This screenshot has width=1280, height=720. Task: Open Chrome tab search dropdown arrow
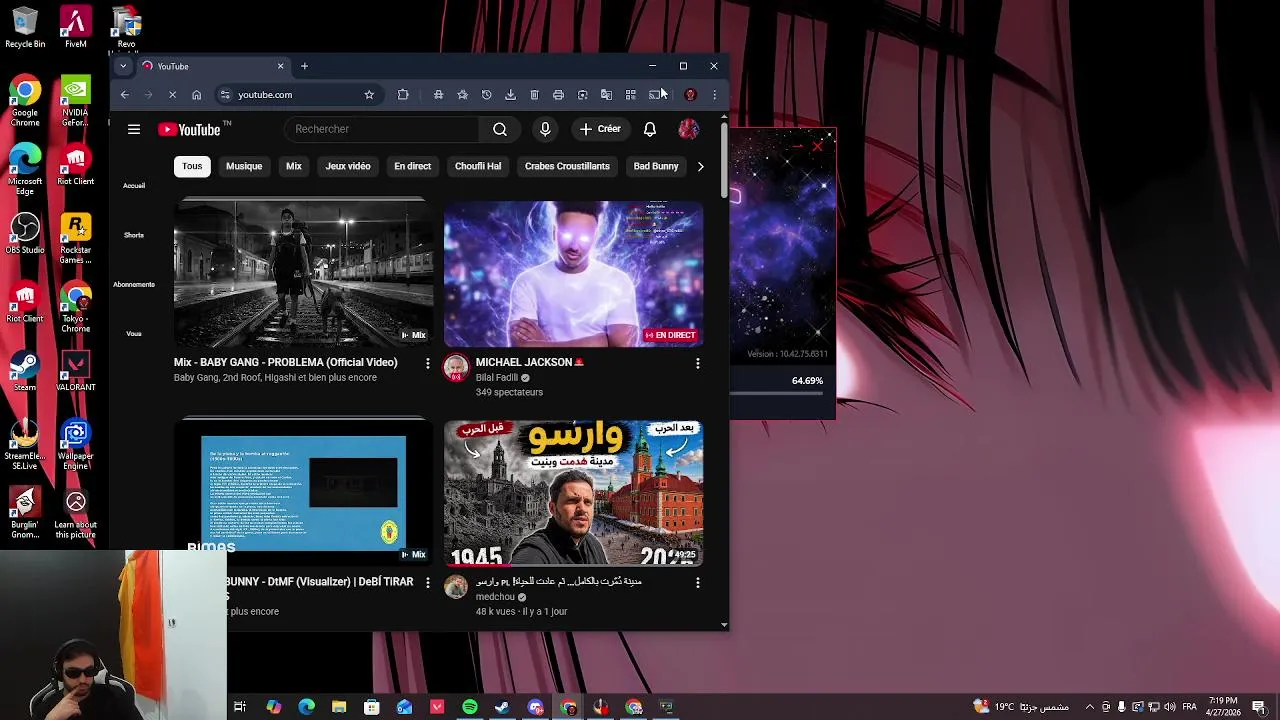[123, 66]
